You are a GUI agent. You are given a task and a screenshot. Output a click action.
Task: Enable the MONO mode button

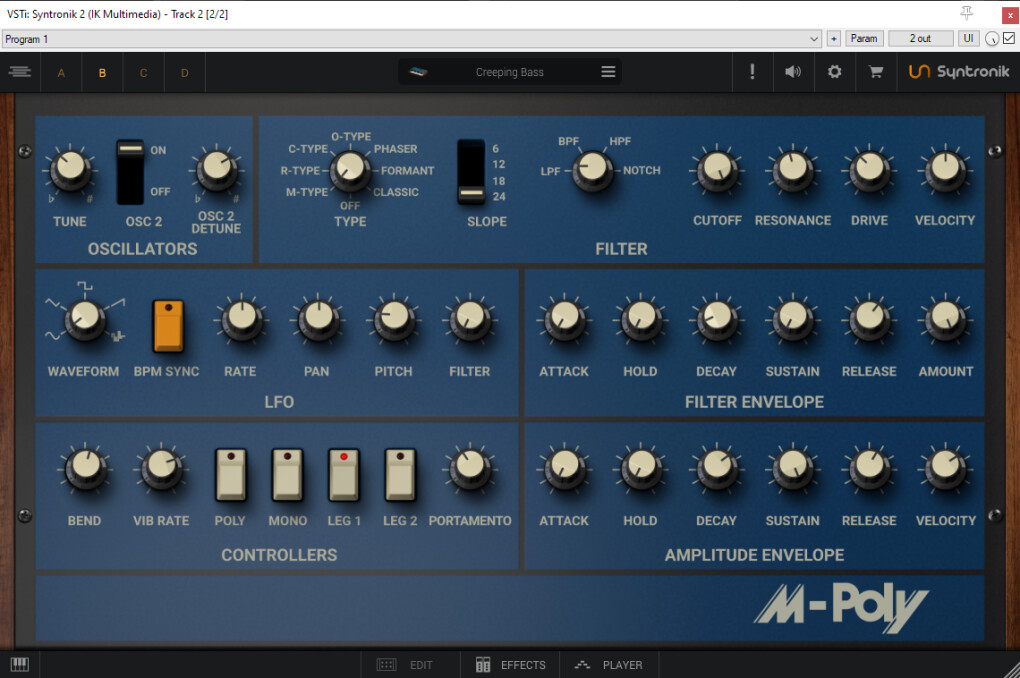(x=288, y=475)
